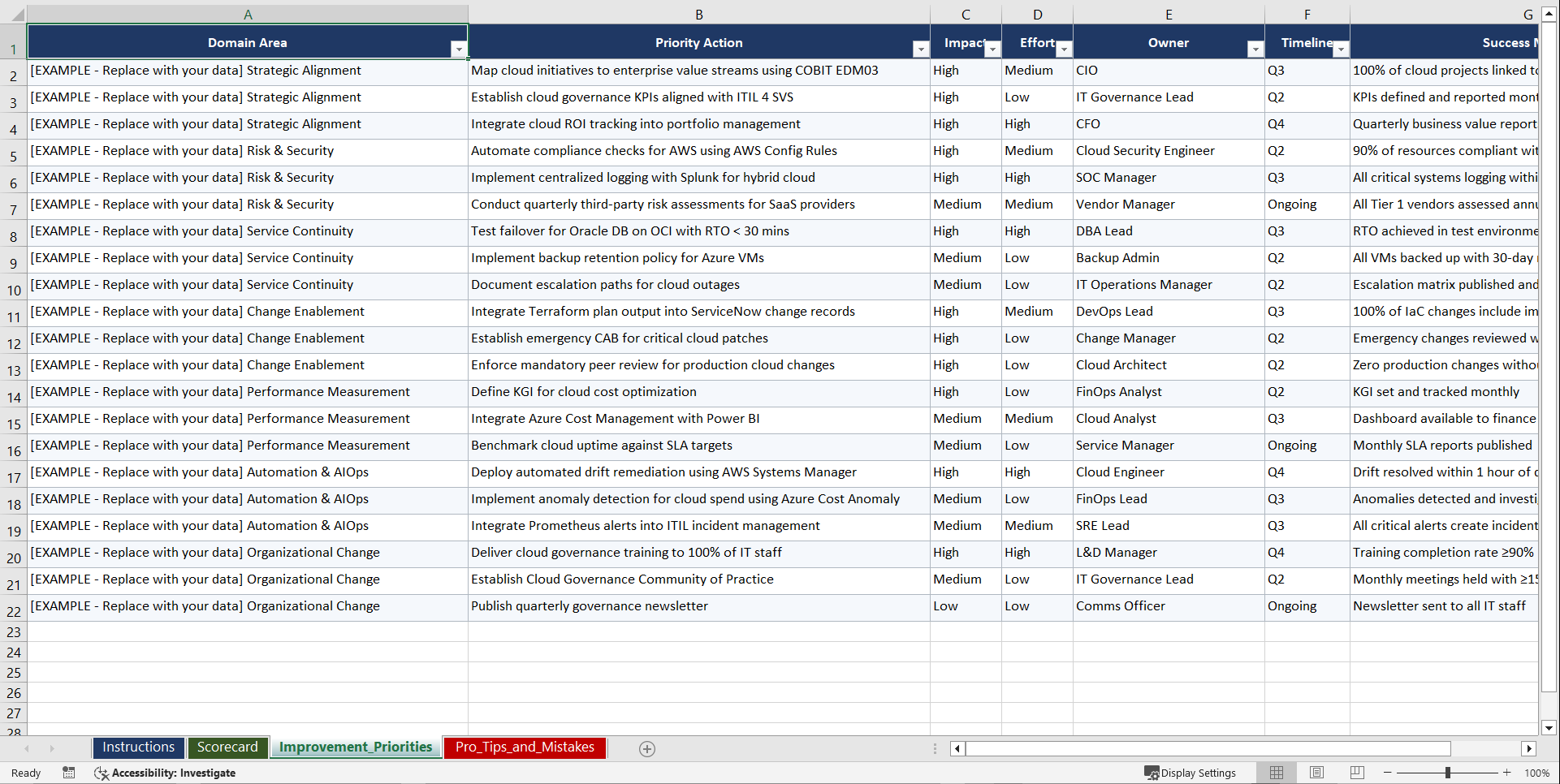The image size is (1560, 784).
Task: Switch to the Instructions sheet
Action: (x=138, y=747)
